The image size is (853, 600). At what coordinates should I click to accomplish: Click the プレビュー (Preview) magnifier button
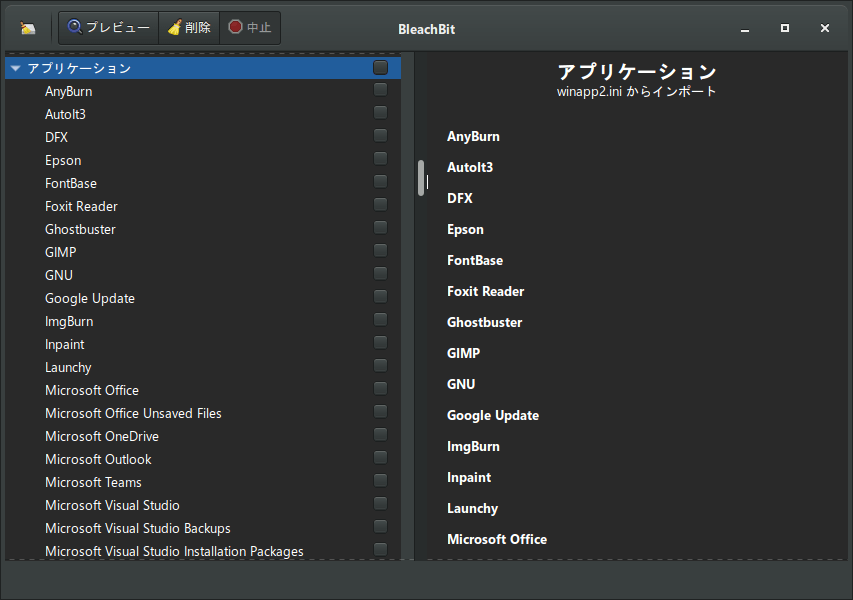pyautogui.click(x=108, y=28)
